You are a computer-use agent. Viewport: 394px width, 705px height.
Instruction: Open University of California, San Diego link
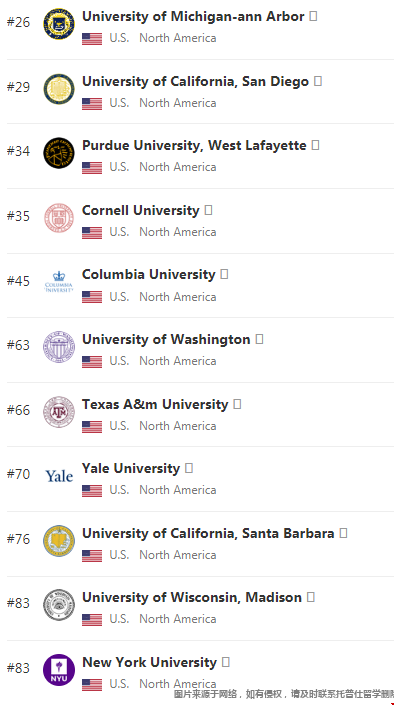[196, 81]
